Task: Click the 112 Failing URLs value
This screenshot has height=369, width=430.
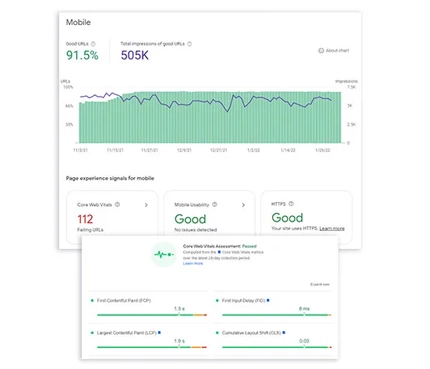Action: point(85,219)
